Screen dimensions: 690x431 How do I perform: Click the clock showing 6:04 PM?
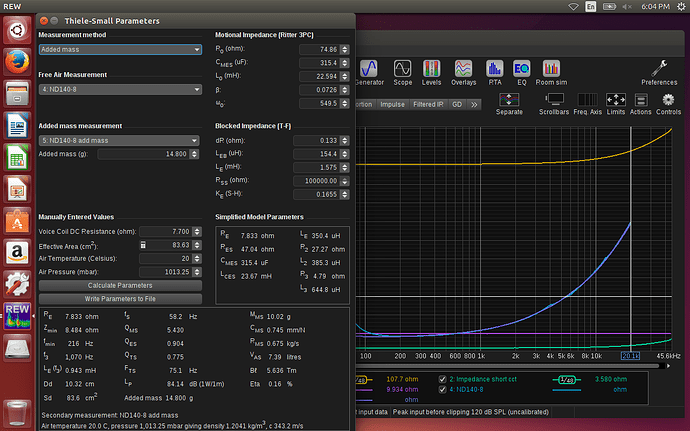point(655,7)
